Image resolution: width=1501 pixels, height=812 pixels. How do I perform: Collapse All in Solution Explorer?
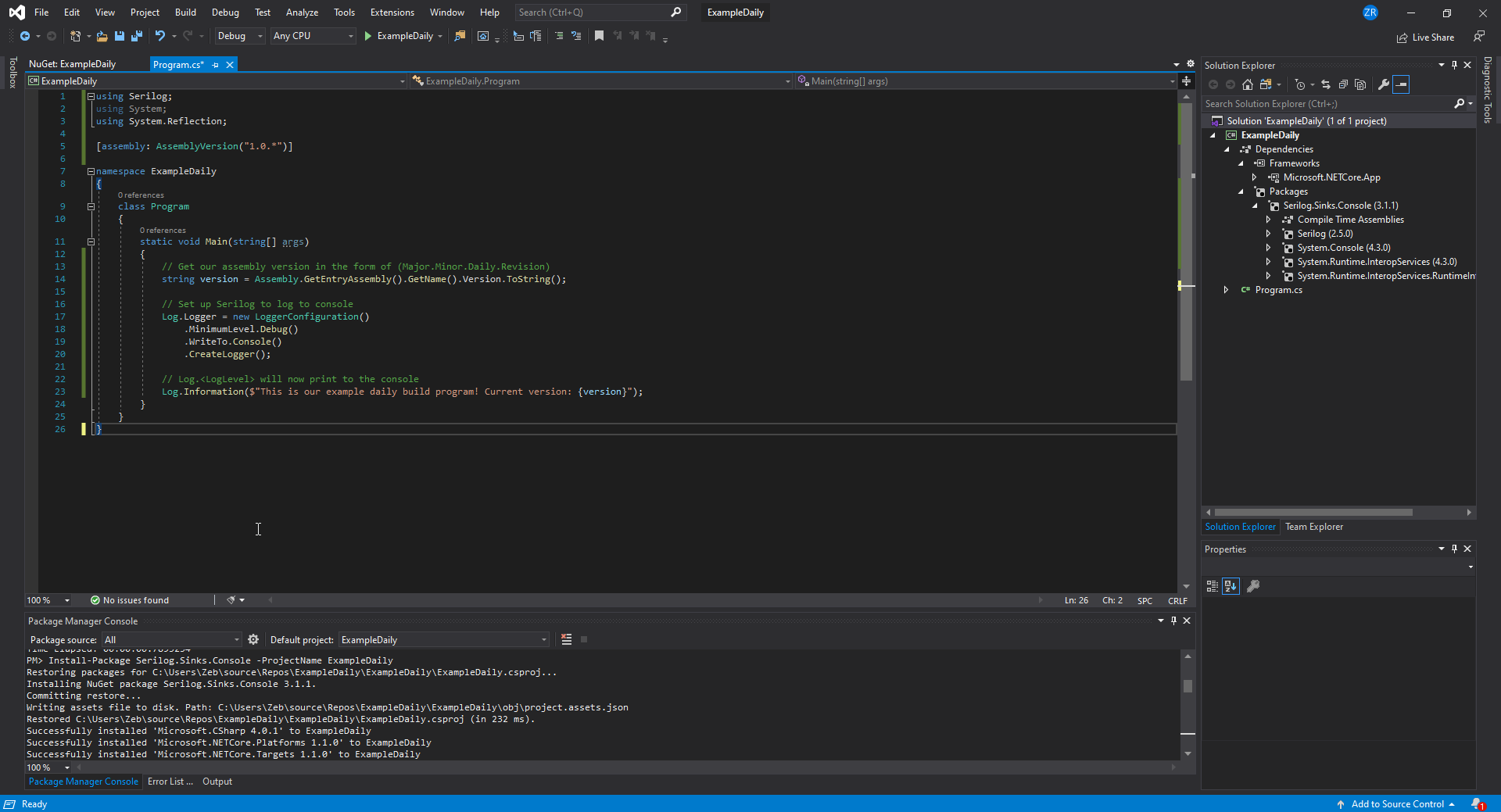(1343, 84)
